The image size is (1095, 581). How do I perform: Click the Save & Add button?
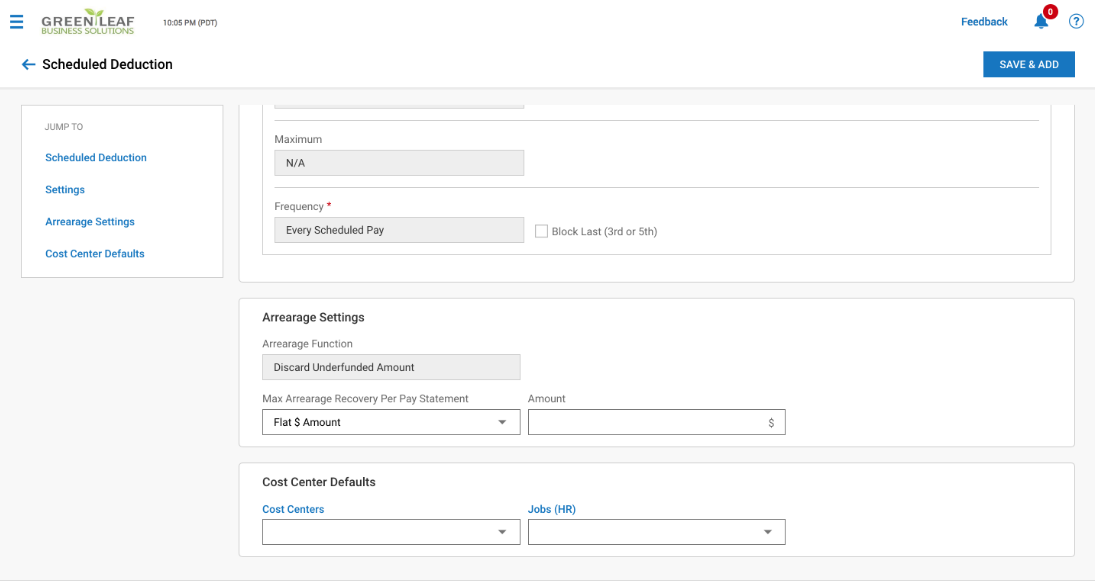(x=1028, y=65)
